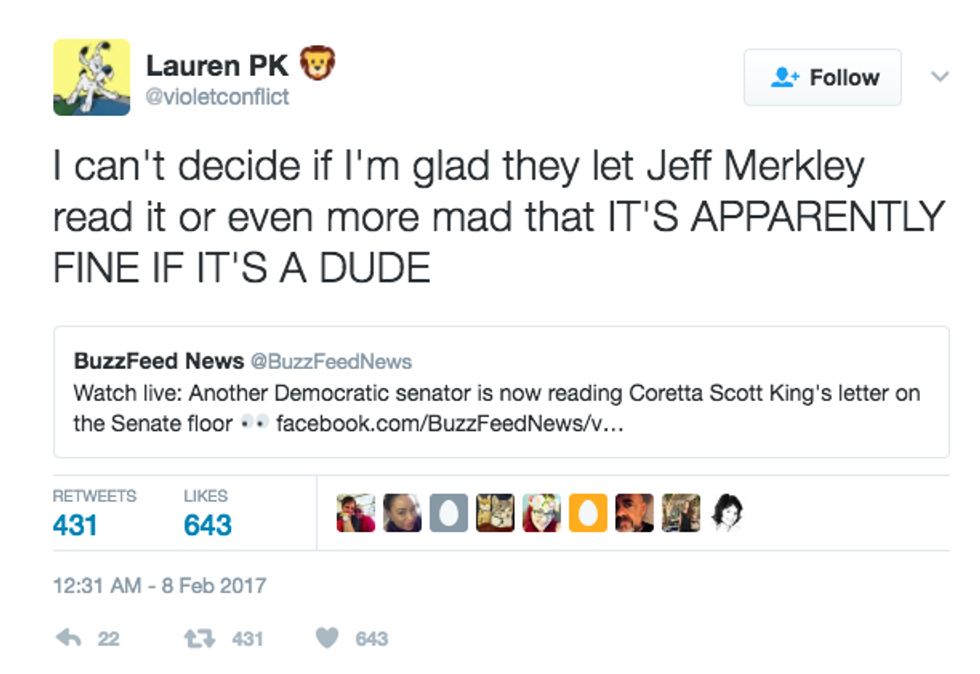Click the orange egg avatar
Image resolution: width=980 pixels, height=674 pixels.
coord(588,513)
